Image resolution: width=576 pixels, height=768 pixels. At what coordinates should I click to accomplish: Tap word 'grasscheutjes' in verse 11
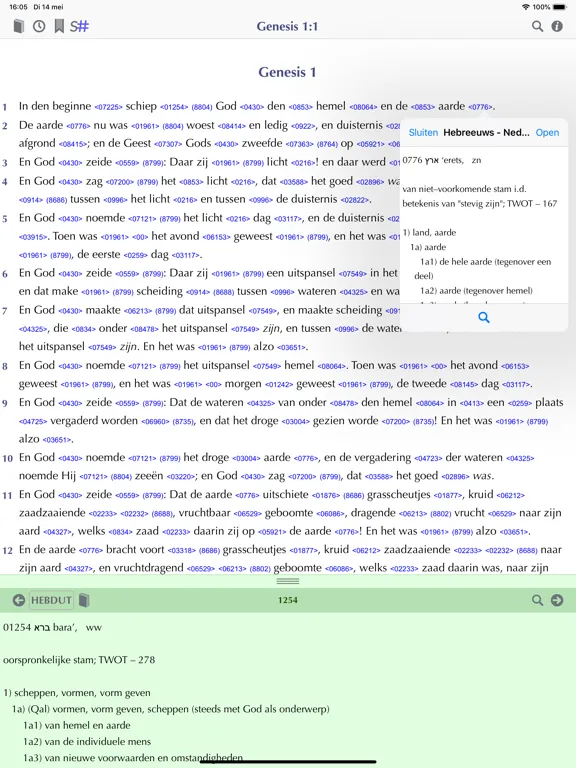click(399, 494)
